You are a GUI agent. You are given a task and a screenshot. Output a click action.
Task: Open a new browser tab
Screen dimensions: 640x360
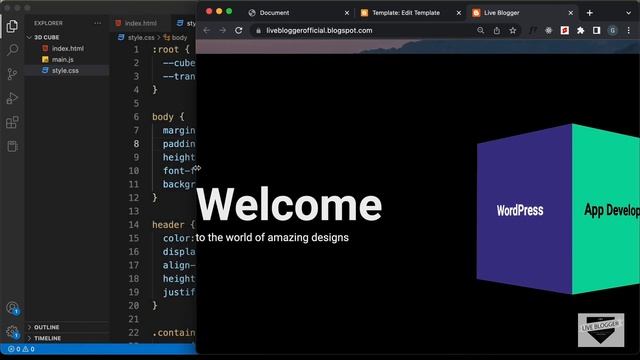click(589, 13)
